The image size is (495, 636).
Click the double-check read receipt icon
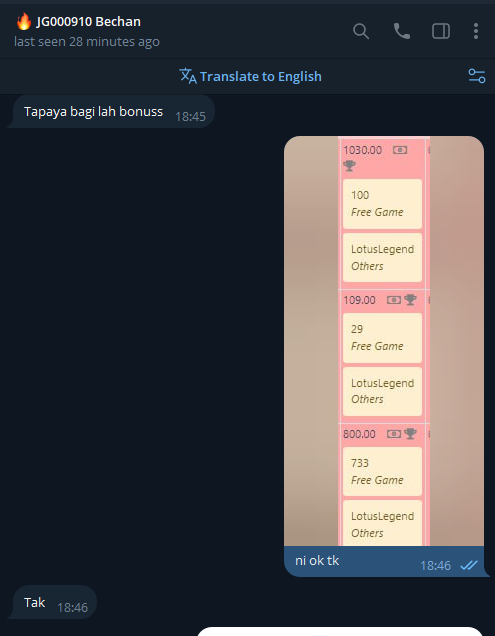pyautogui.click(x=469, y=565)
